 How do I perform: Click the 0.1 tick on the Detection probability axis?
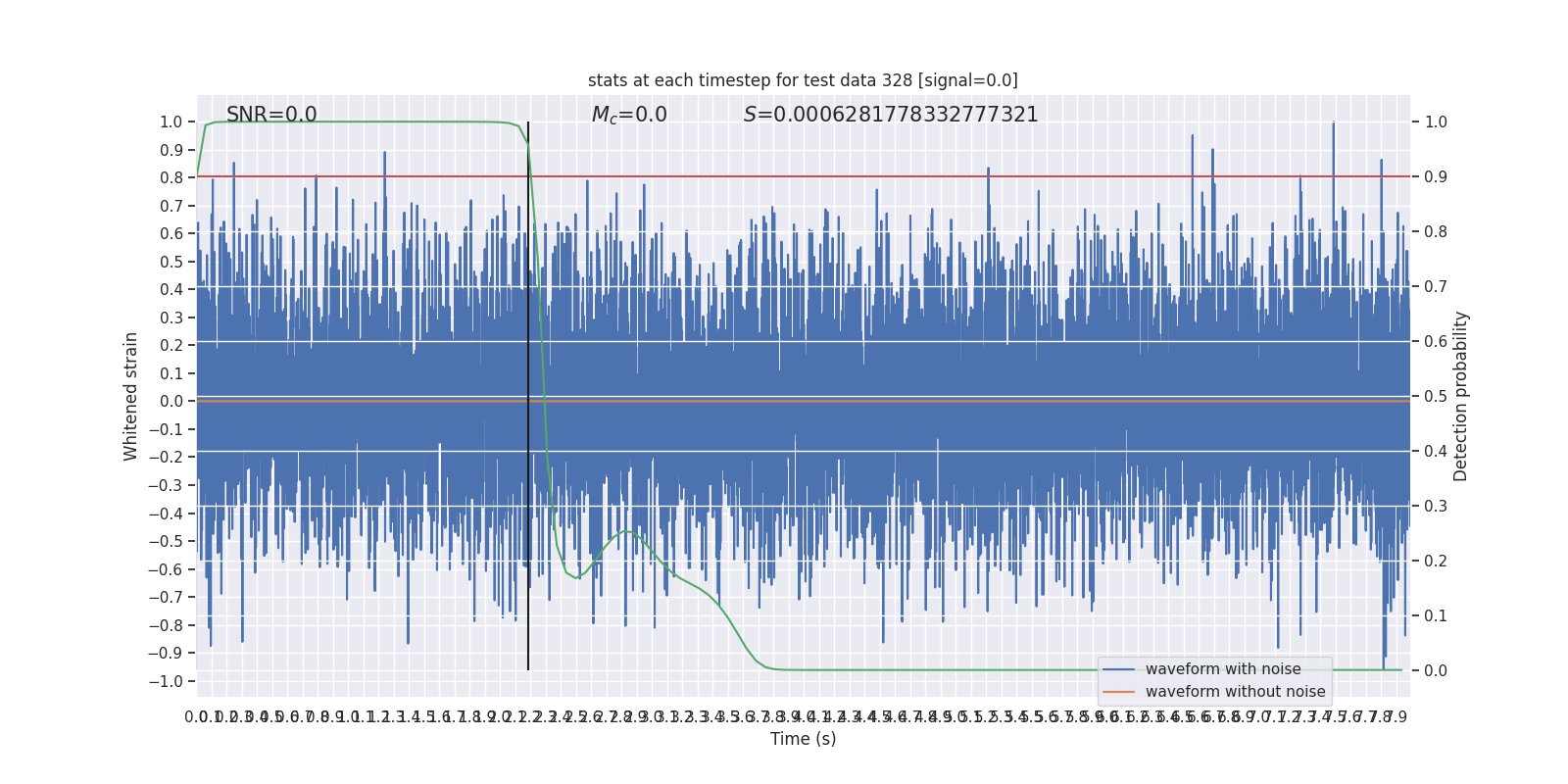coord(1436,616)
